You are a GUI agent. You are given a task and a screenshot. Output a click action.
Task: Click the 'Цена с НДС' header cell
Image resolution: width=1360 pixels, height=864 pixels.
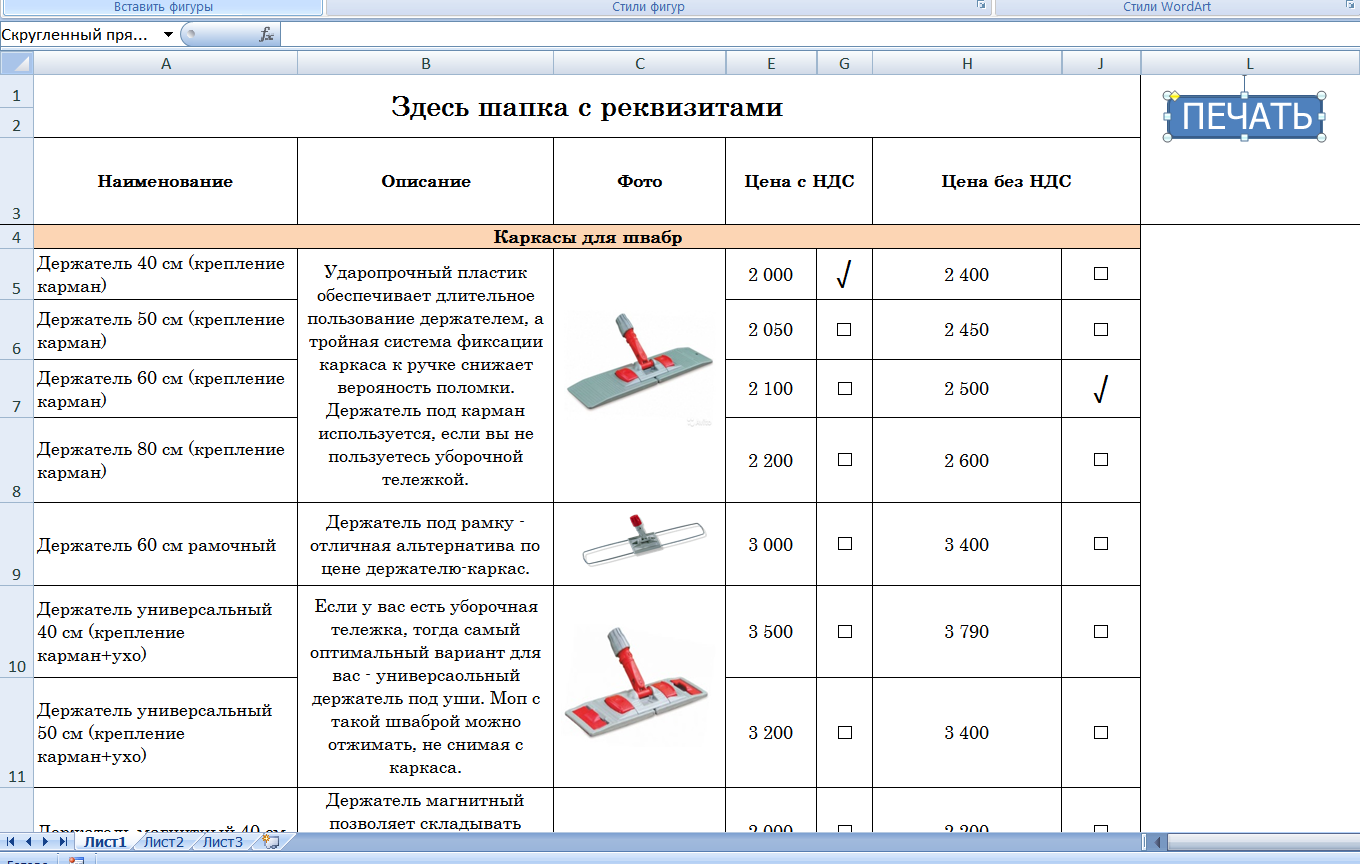(x=799, y=181)
